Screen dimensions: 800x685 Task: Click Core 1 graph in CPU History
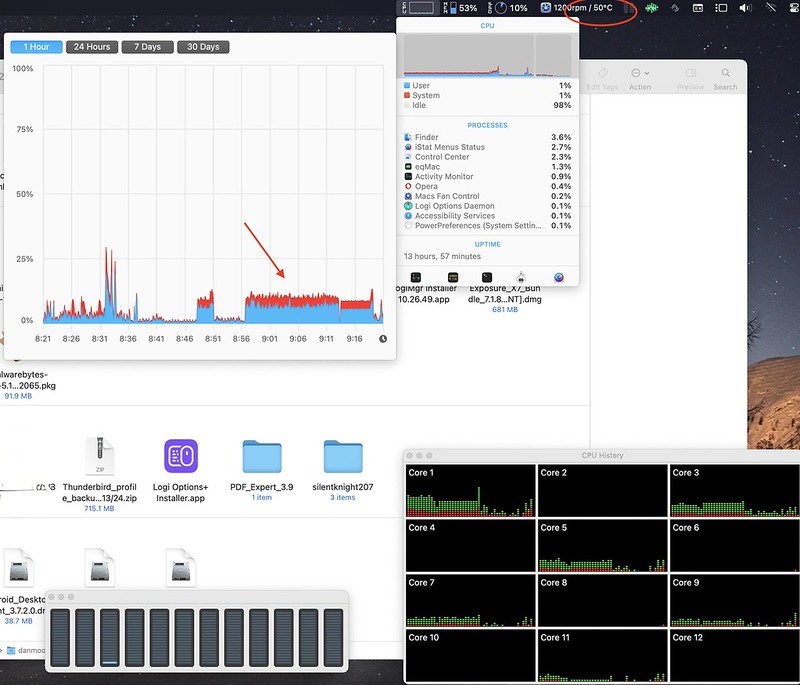click(x=470, y=490)
